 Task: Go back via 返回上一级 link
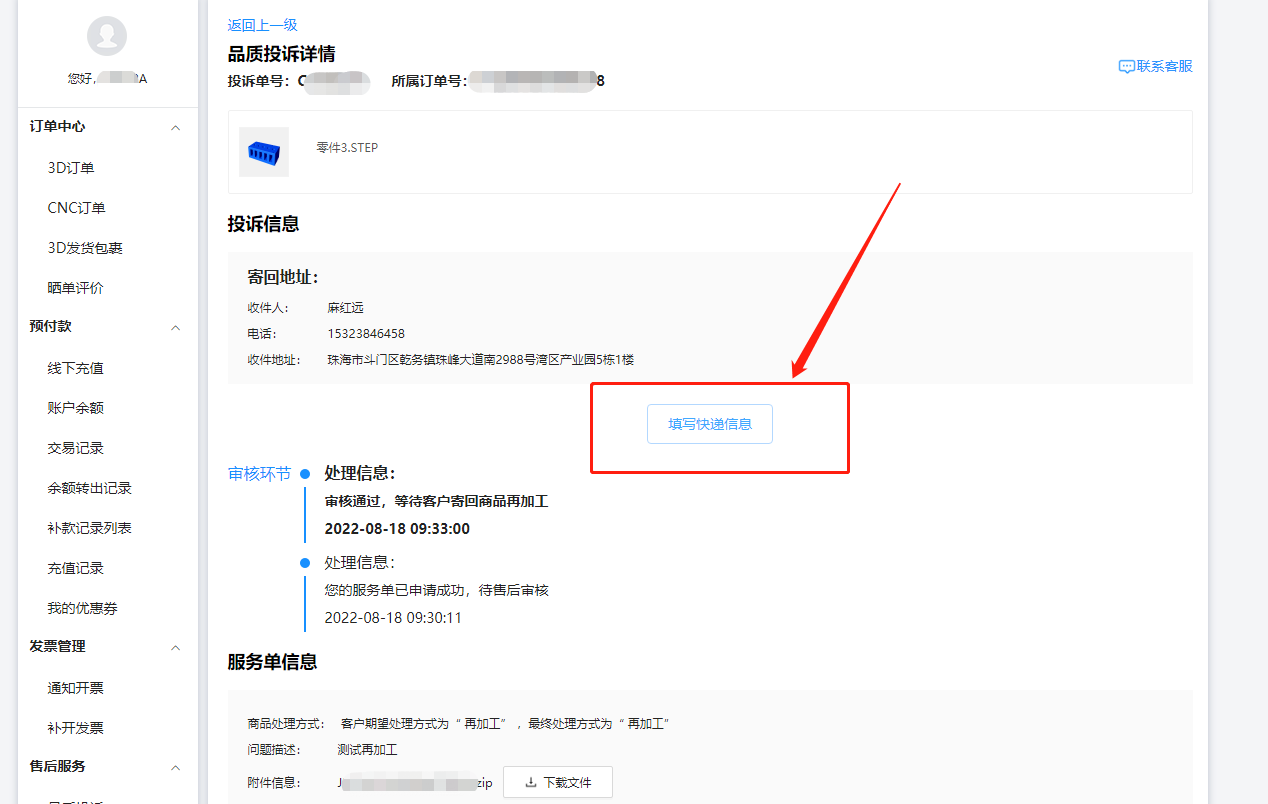[x=262, y=25]
